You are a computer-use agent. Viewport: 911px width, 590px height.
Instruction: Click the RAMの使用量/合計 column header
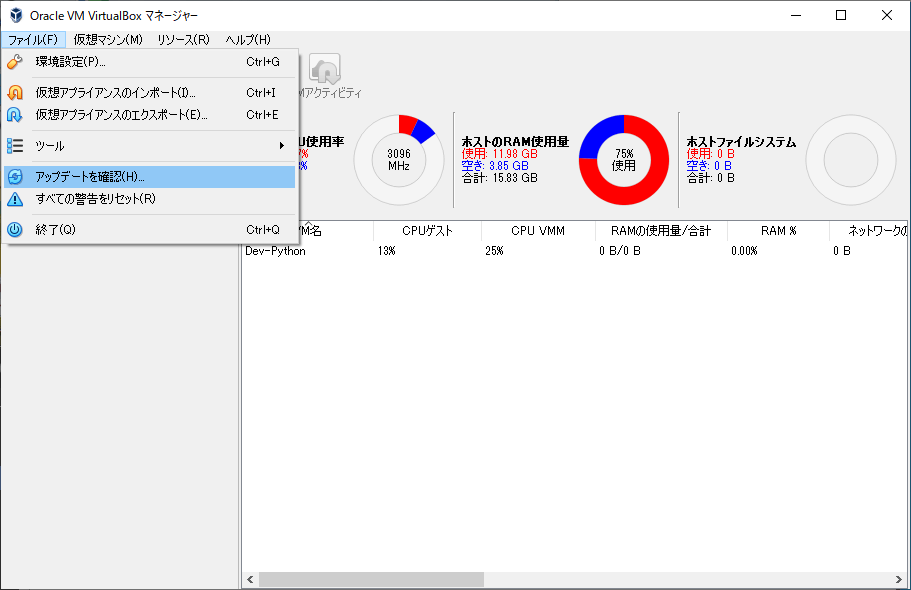tap(661, 231)
